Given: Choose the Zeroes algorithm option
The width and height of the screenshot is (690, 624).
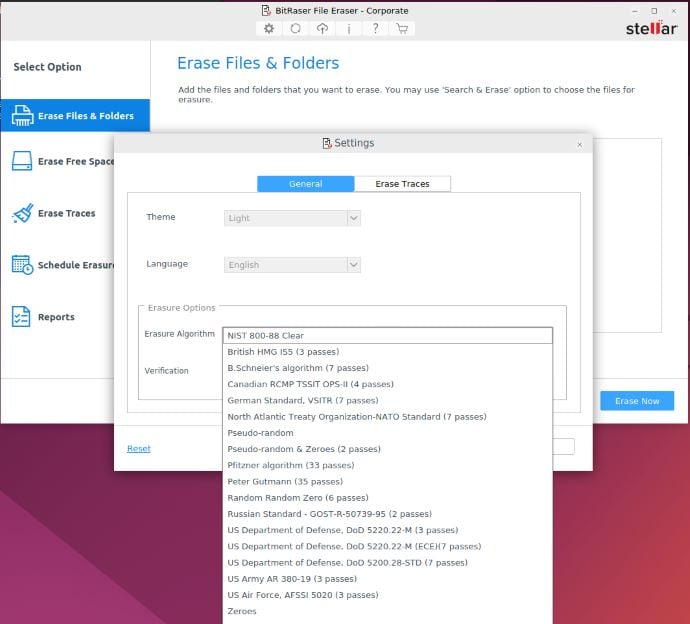Looking at the screenshot, I should coord(387,611).
